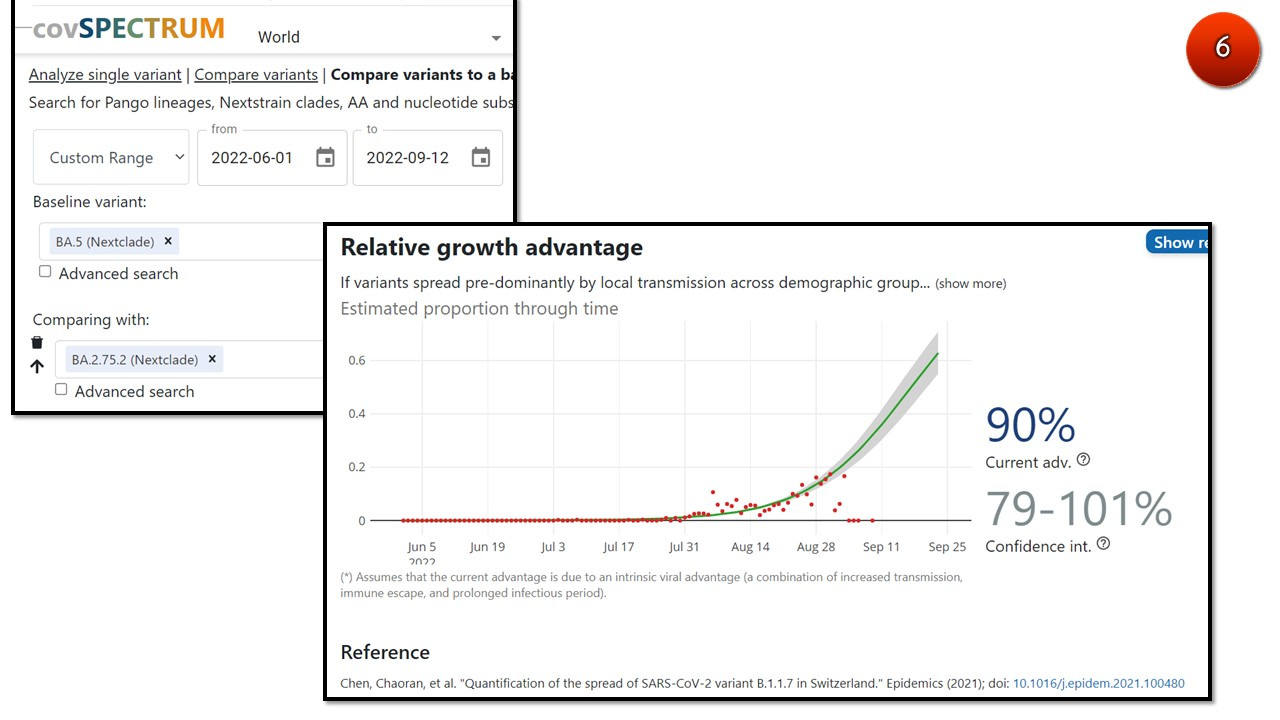
Task: Click the covSPECTRUM logo
Action: 128,28
